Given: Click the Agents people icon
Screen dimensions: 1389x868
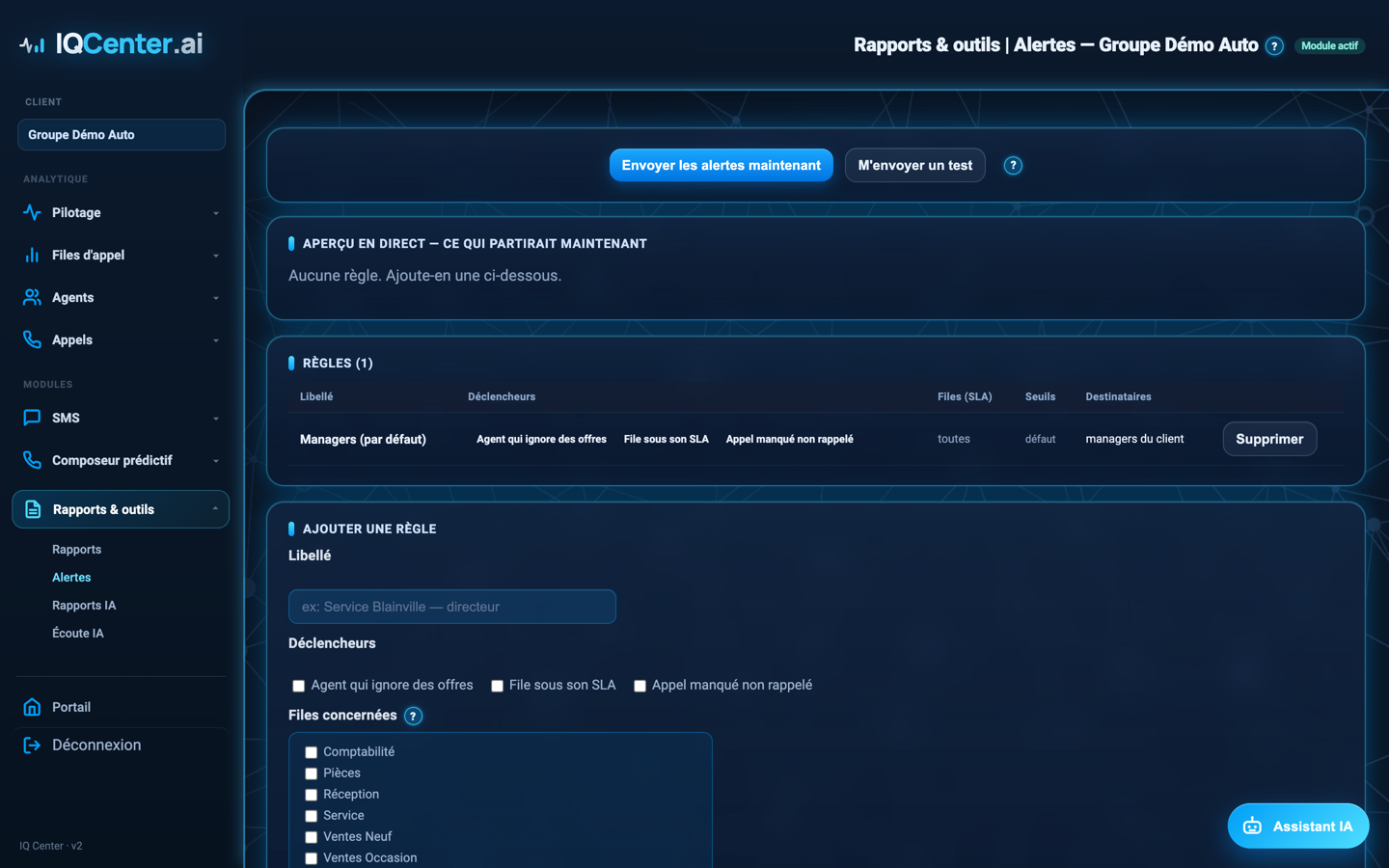Looking at the screenshot, I should [32, 297].
